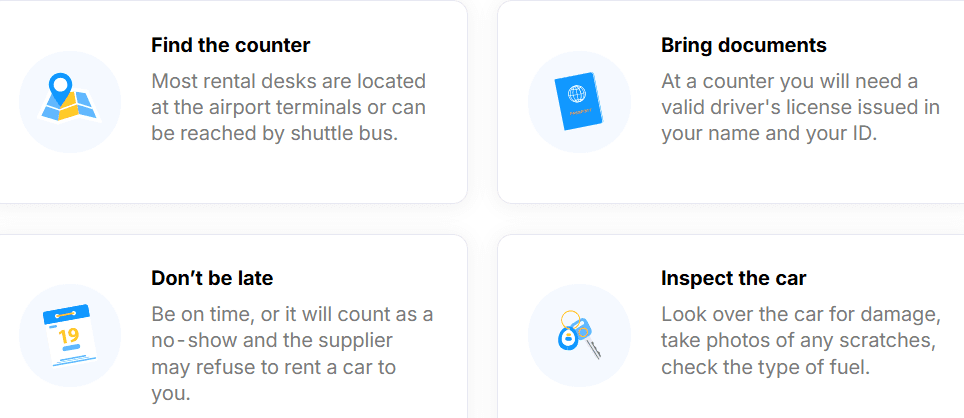Choose the 'Inspect the car' heading

click(x=733, y=278)
